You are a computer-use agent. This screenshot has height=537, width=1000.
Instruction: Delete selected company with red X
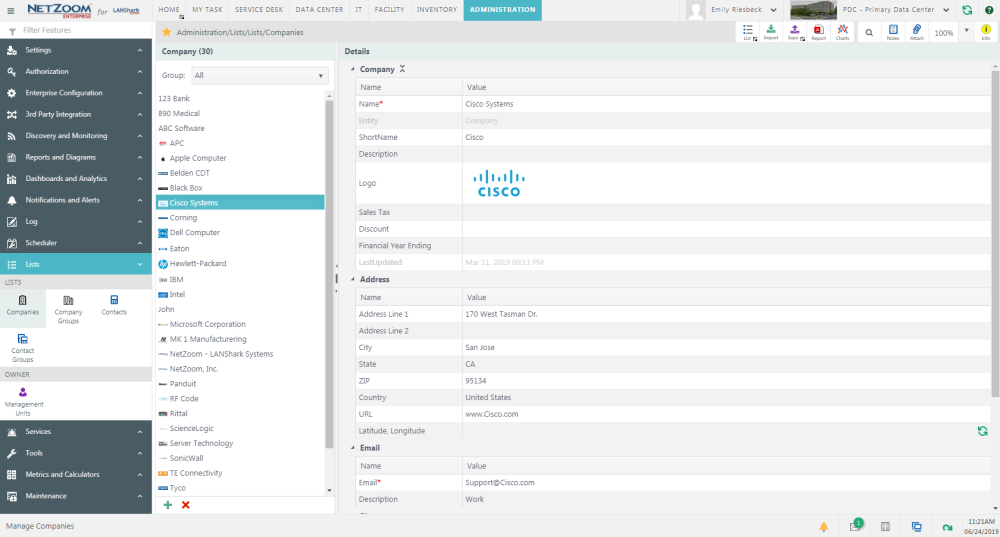(186, 505)
